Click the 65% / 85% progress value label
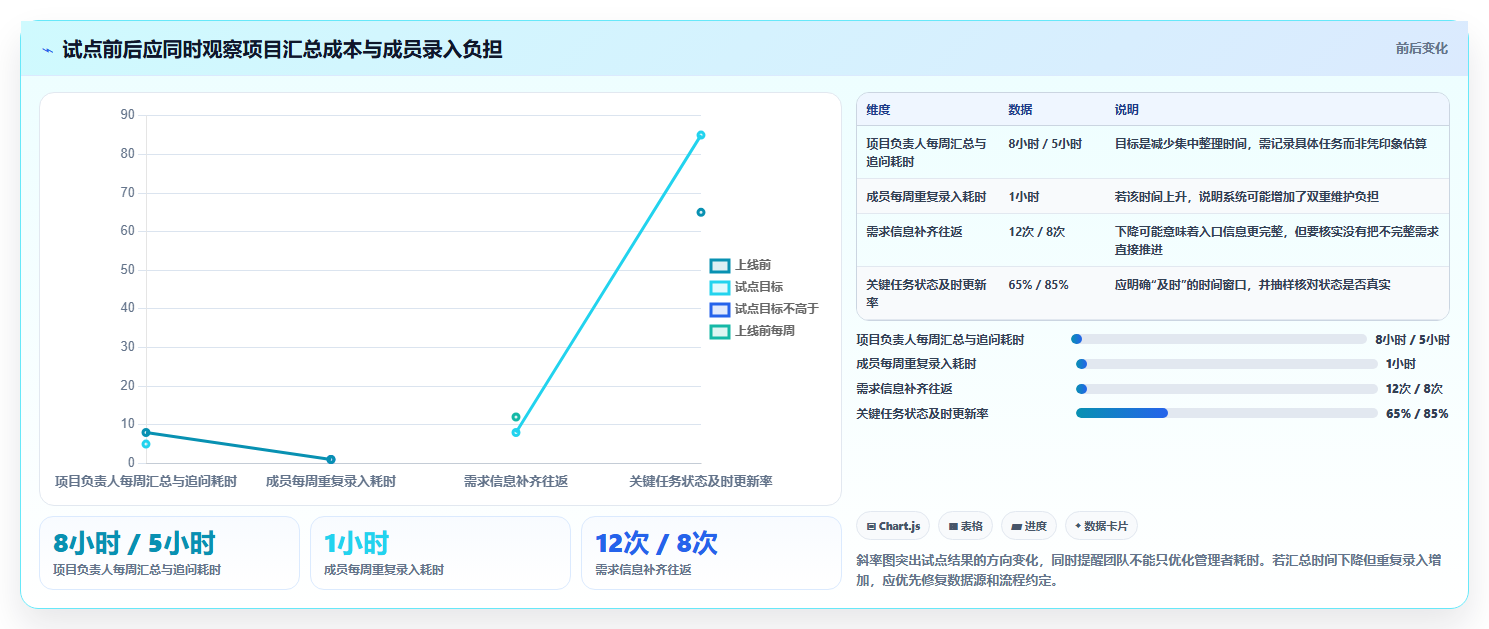The width and height of the screenshot is (1489, 629). 1417,414
